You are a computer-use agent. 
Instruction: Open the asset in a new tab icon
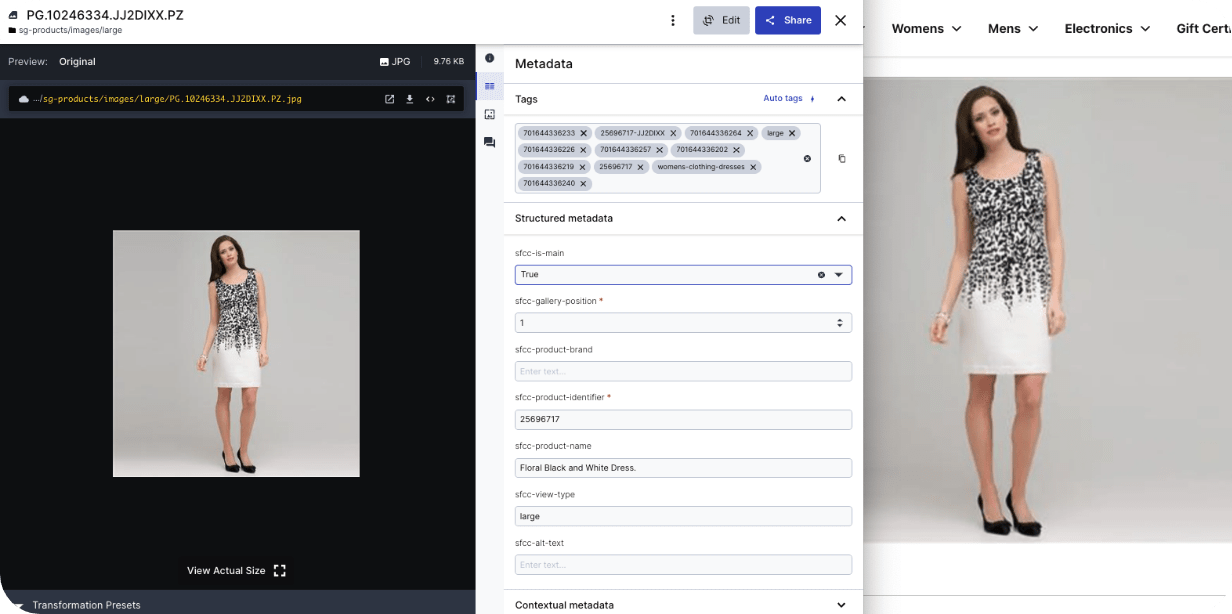390,99
